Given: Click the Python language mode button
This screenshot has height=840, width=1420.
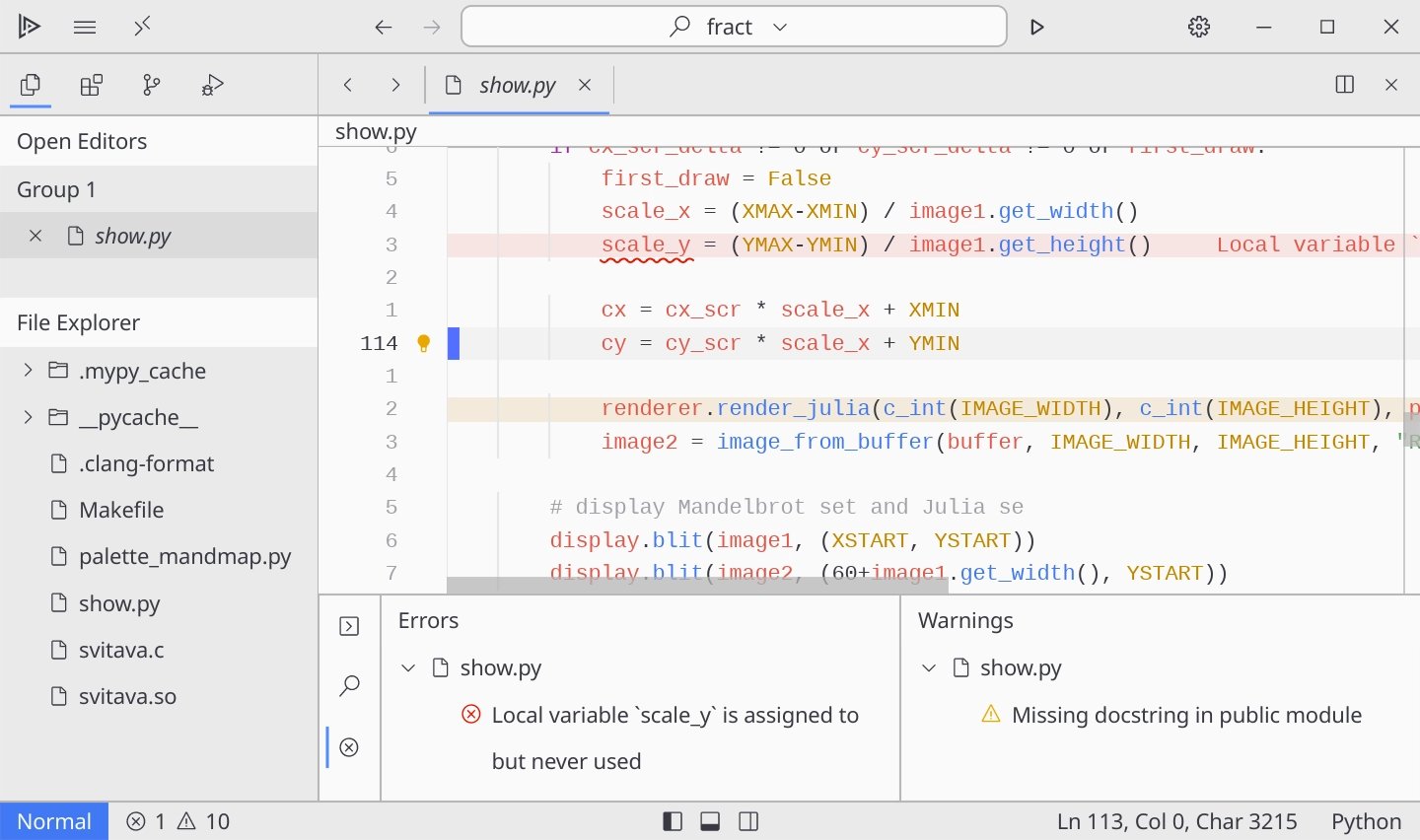Looking at the screenshot, I should 1366,821.
